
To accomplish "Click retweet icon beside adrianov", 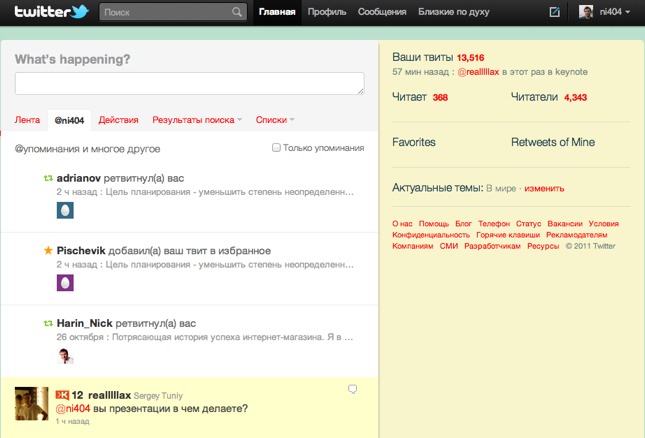I will tap(48, 178).
